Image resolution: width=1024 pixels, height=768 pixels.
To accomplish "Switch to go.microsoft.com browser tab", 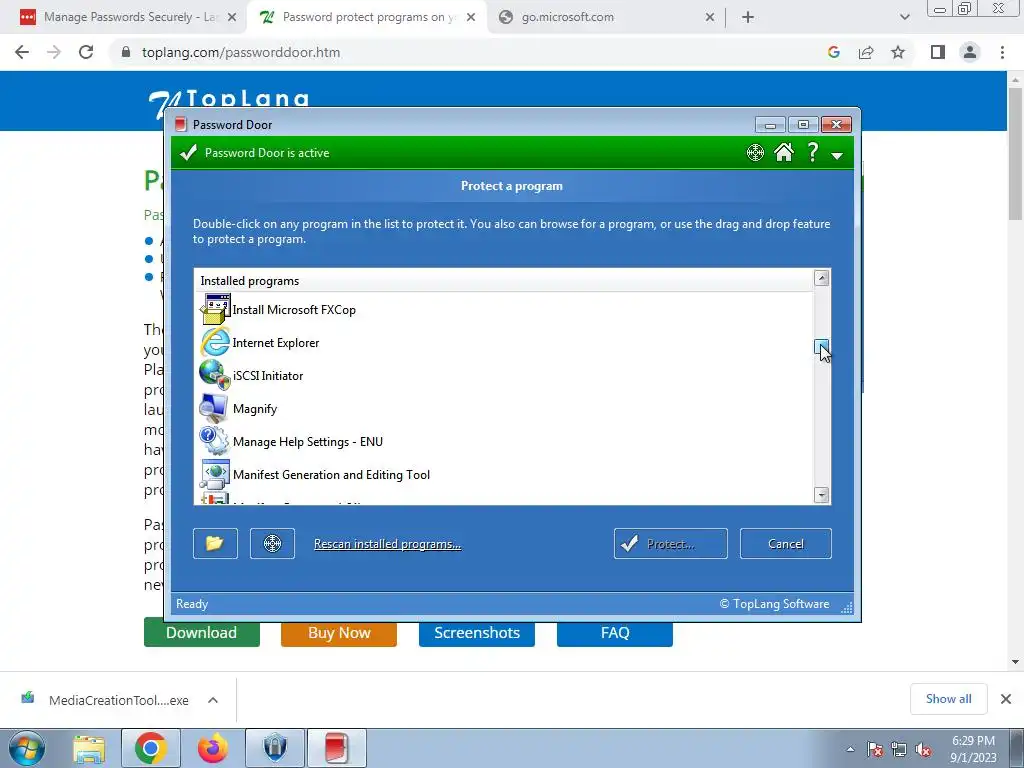I will (606, 17).
